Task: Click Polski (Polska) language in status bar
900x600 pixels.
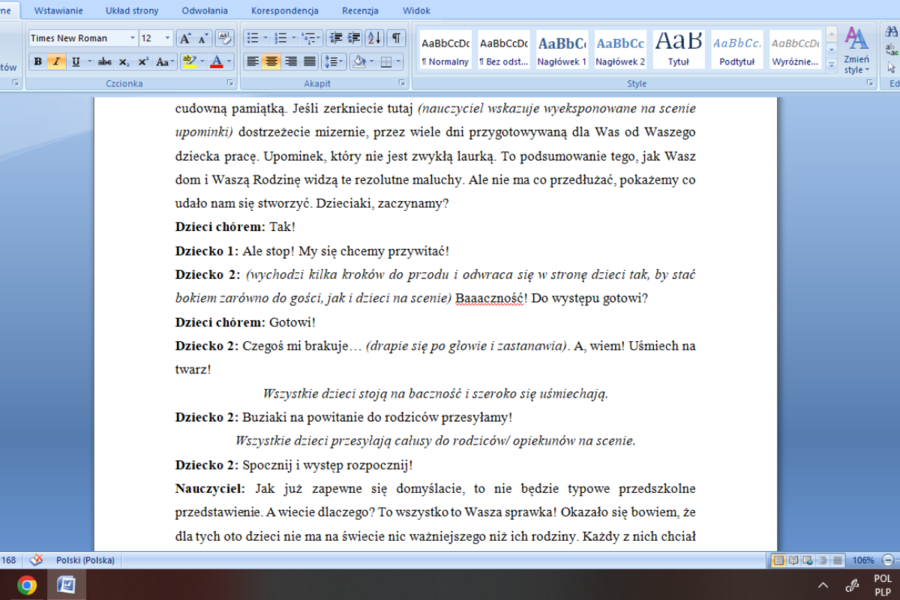Action: [83, 559]
